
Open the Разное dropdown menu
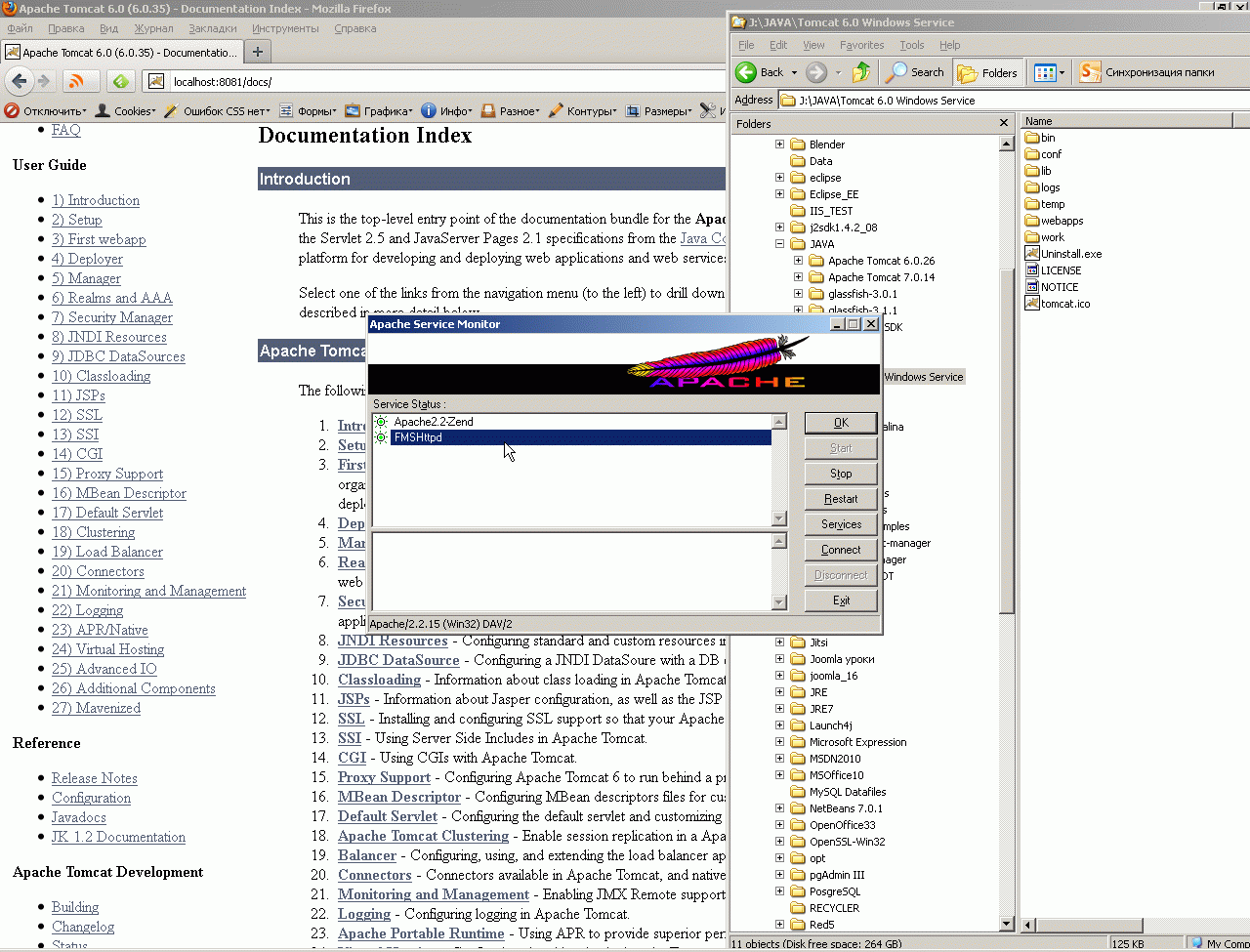[511, 111]
